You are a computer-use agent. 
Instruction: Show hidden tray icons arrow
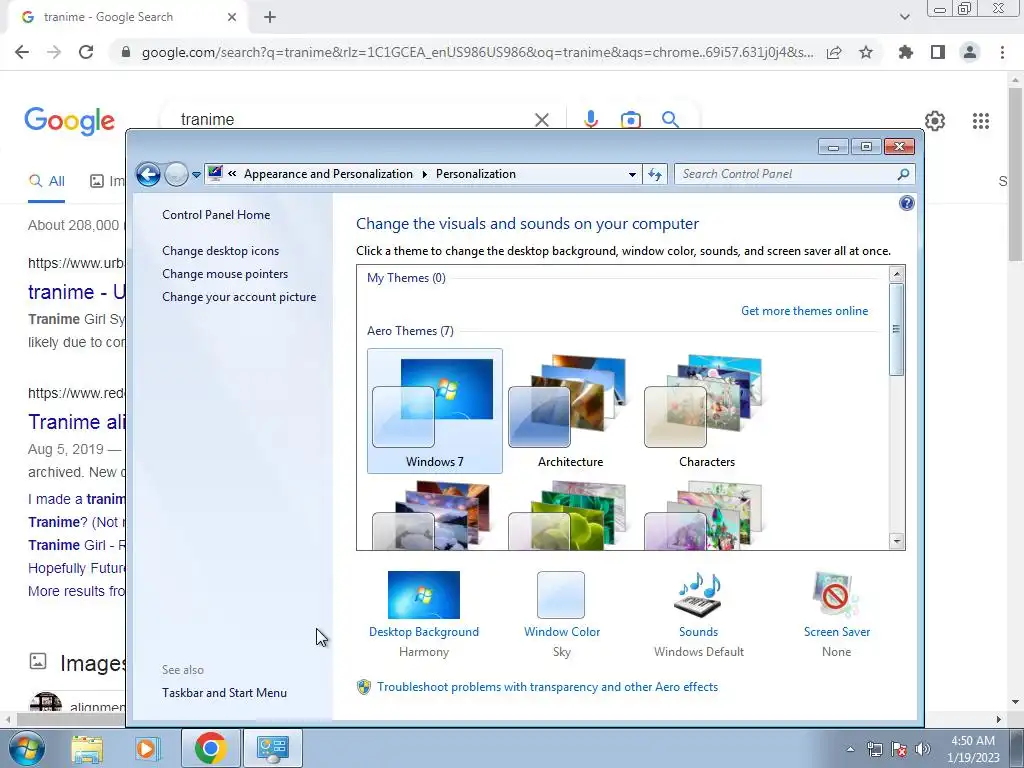pos(850,749)
